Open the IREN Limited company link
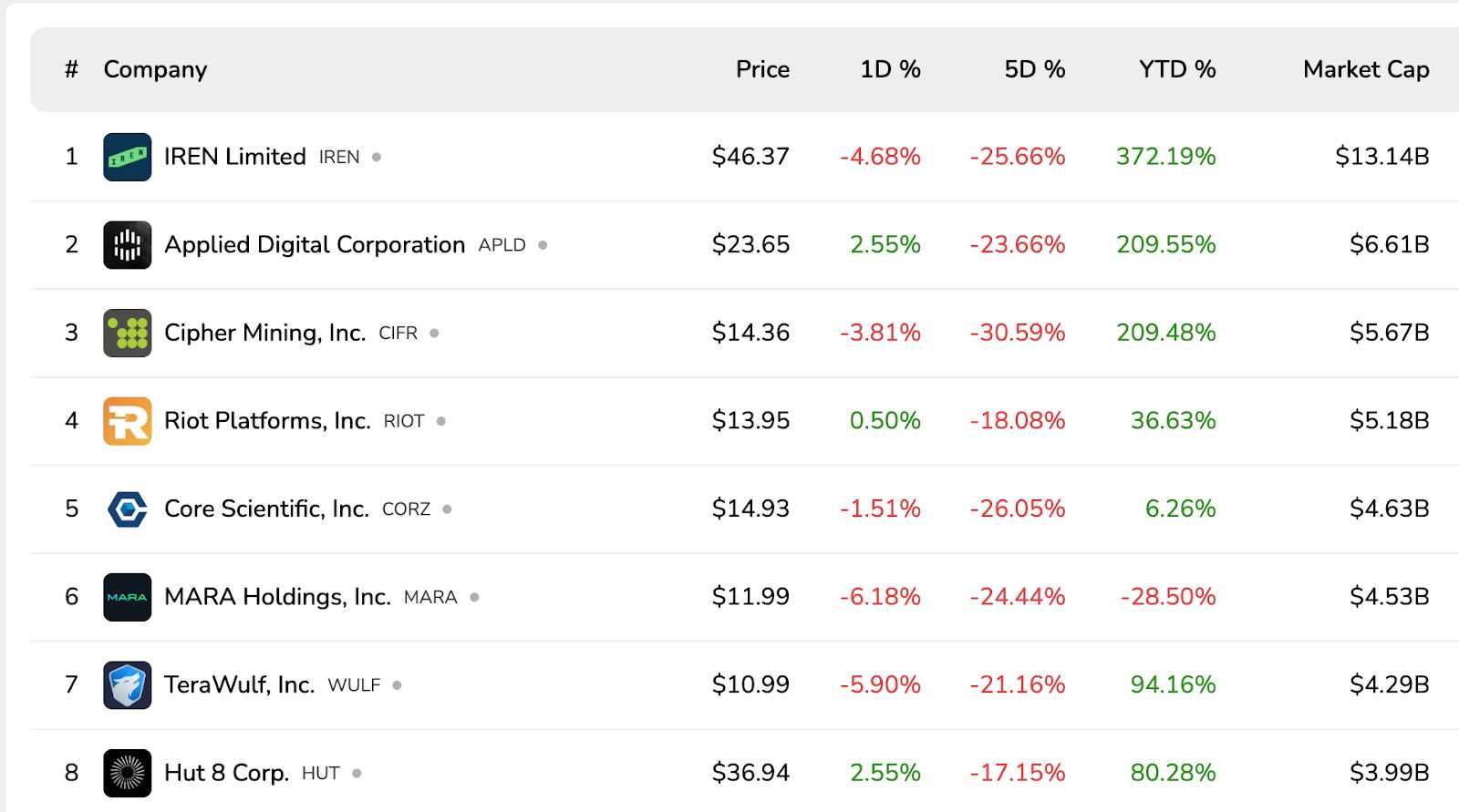Viewport: 1459px width, 812px height. [234, 157]
